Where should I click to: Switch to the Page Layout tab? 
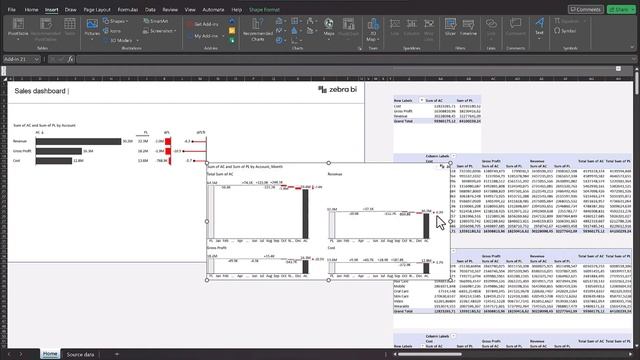click(x=97, y=9)
